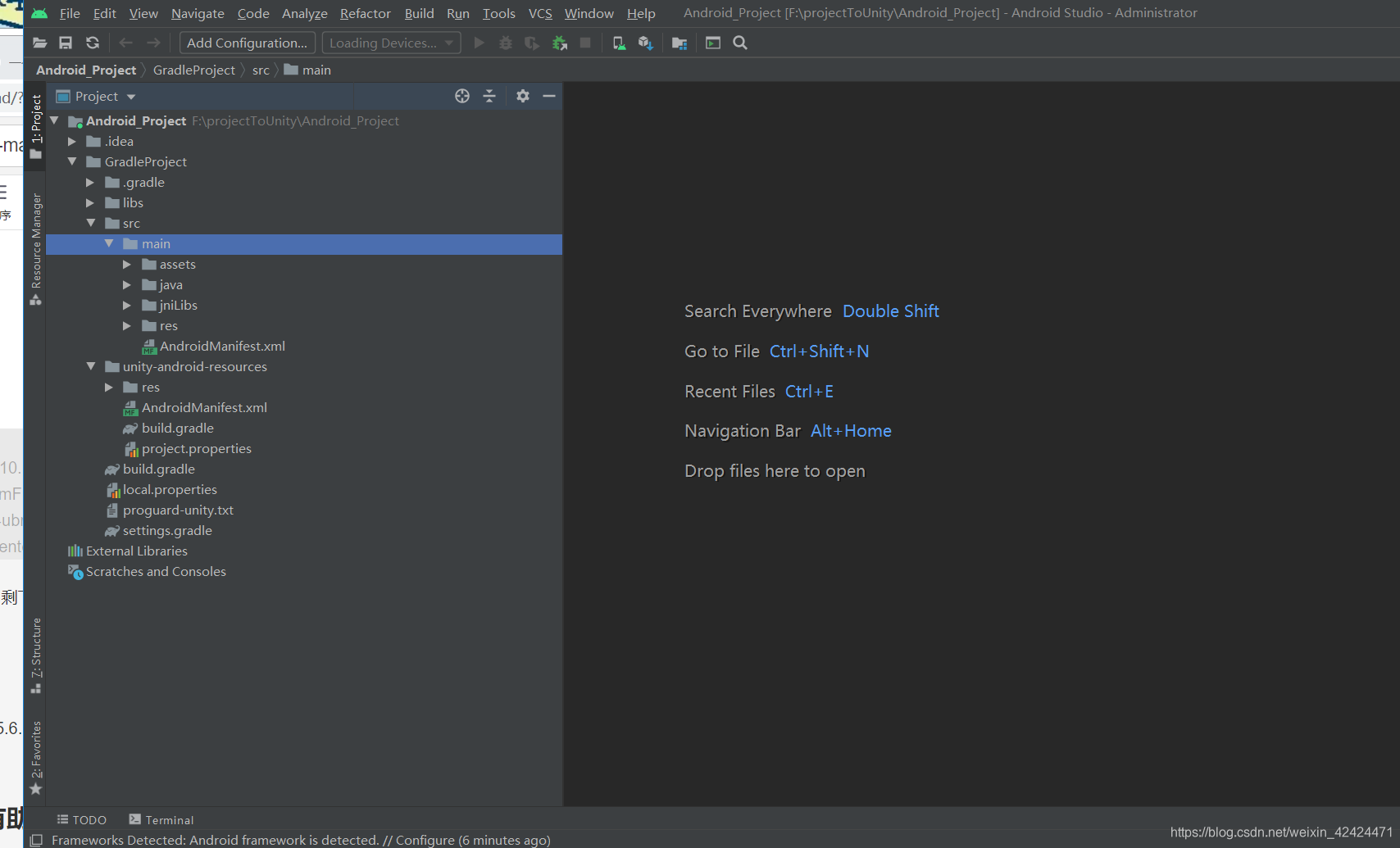Open the Project view selector dropdown
The image size is (1400, 848).
(x=96, y=96)
